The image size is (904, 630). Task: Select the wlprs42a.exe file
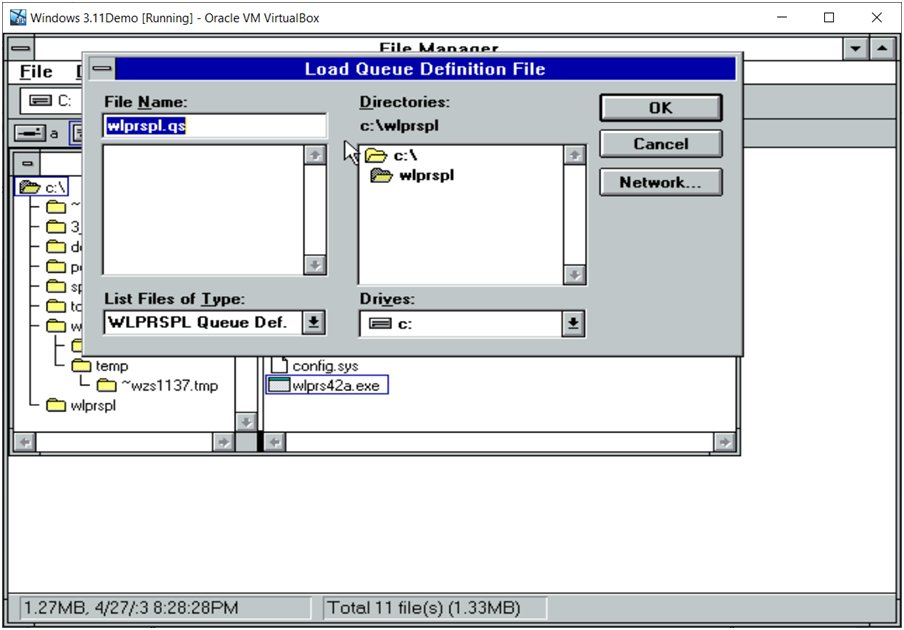[327, 385]
